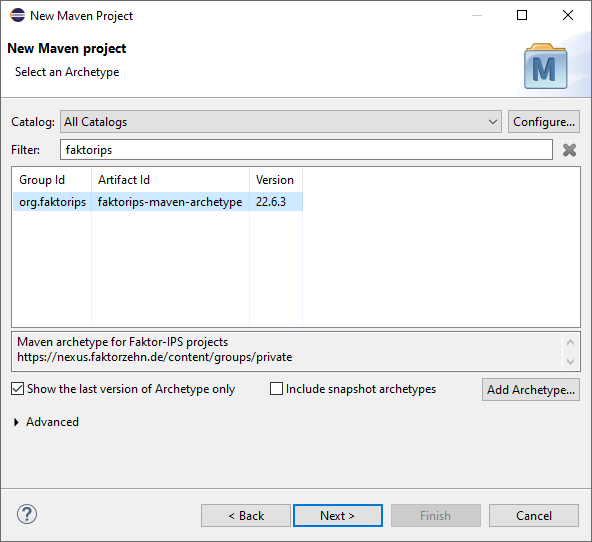Click into the Filter text field

point(306,150)
